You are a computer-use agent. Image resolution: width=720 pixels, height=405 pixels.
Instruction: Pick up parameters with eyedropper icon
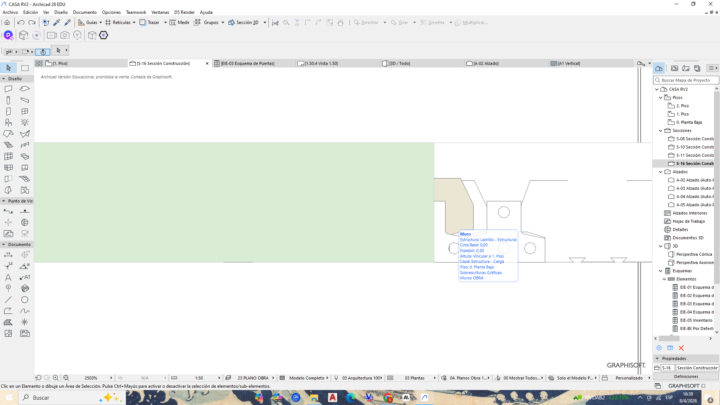point(56,22)
